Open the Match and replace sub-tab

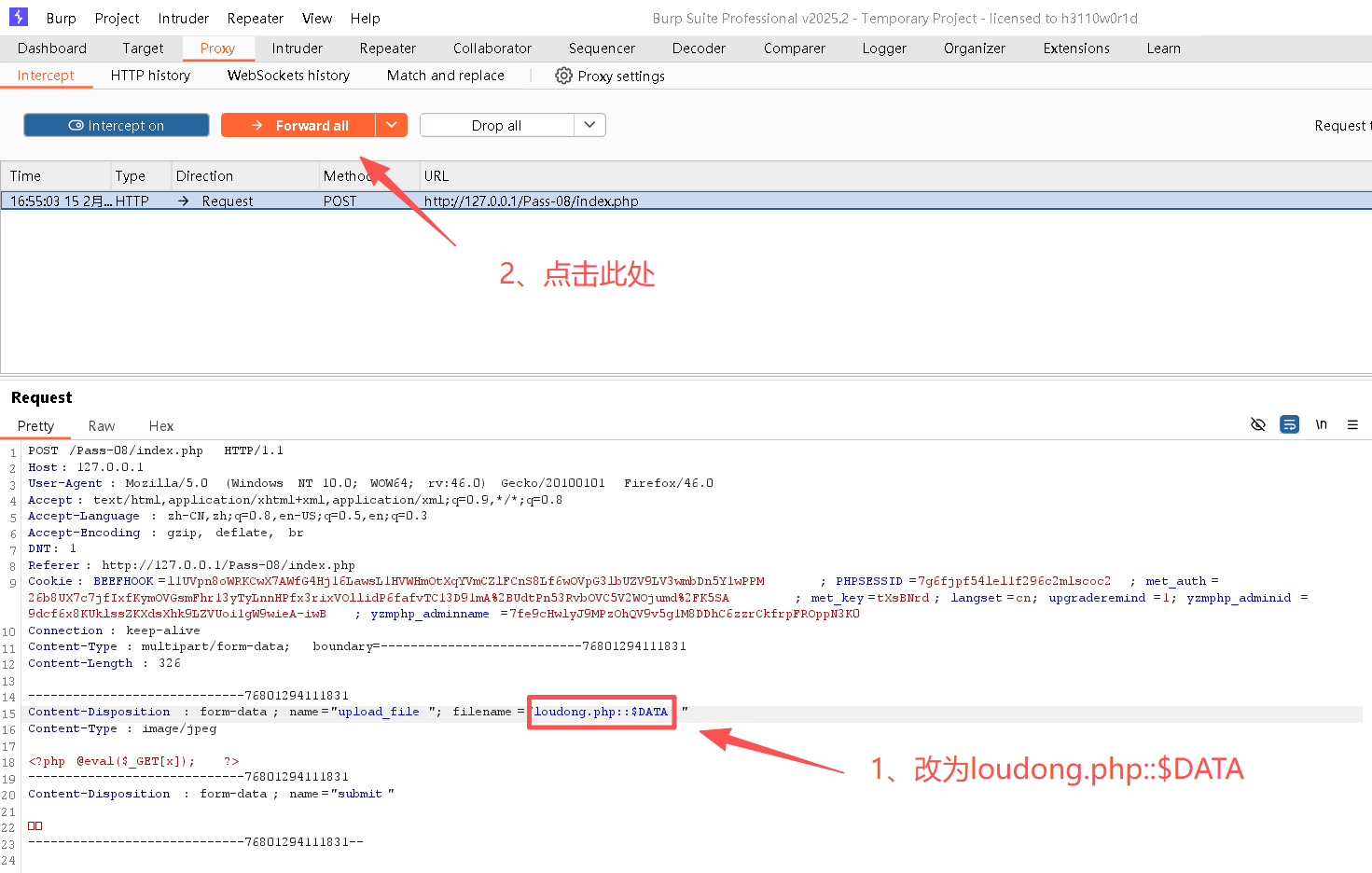click(446, 76)
